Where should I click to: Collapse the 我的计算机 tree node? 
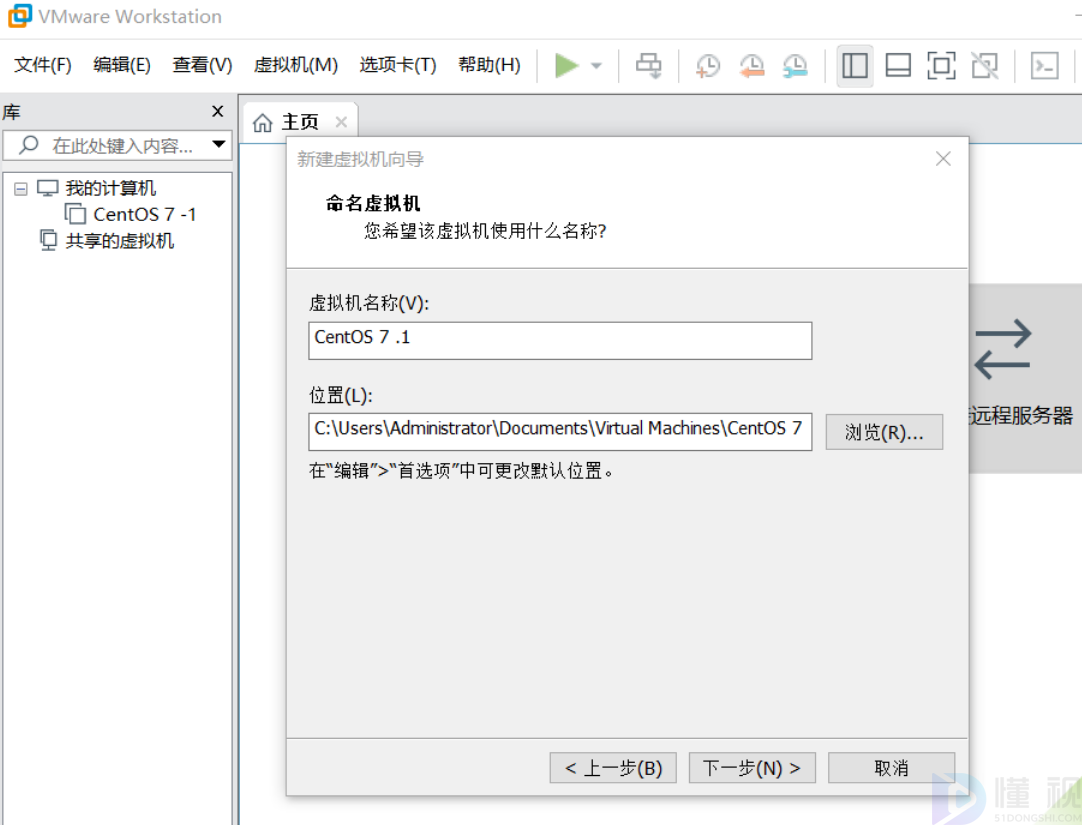click(21, 188)
